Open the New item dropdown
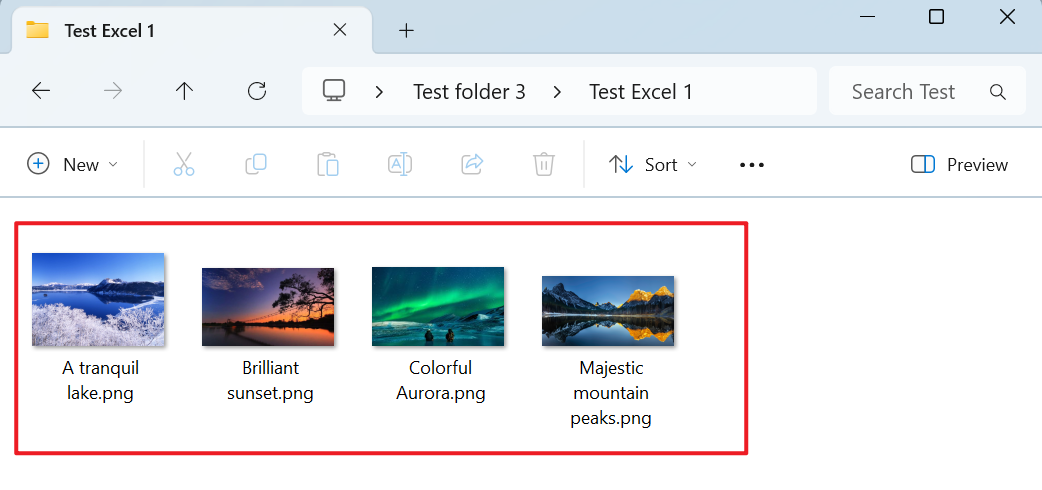Image resolution: width=1042 pixels, height=490 pixels. (72, 165)
